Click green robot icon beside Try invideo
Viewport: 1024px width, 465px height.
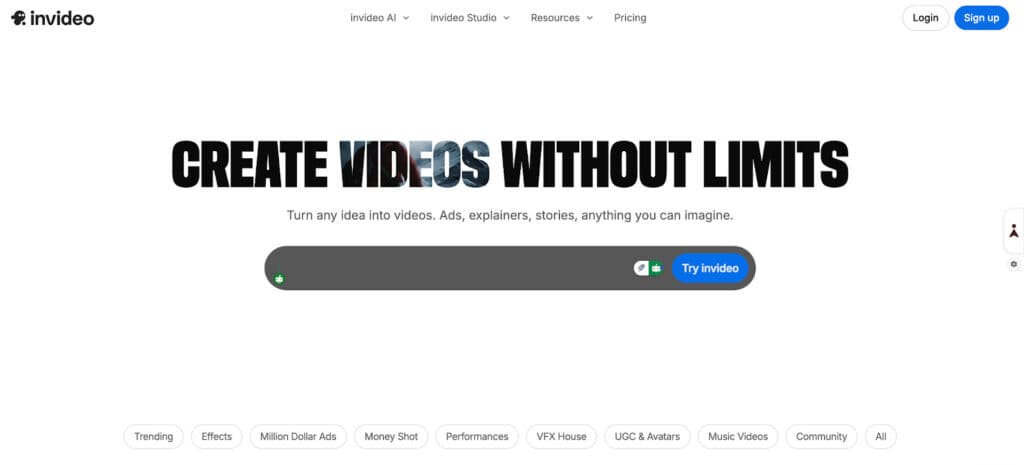(656, 268)
